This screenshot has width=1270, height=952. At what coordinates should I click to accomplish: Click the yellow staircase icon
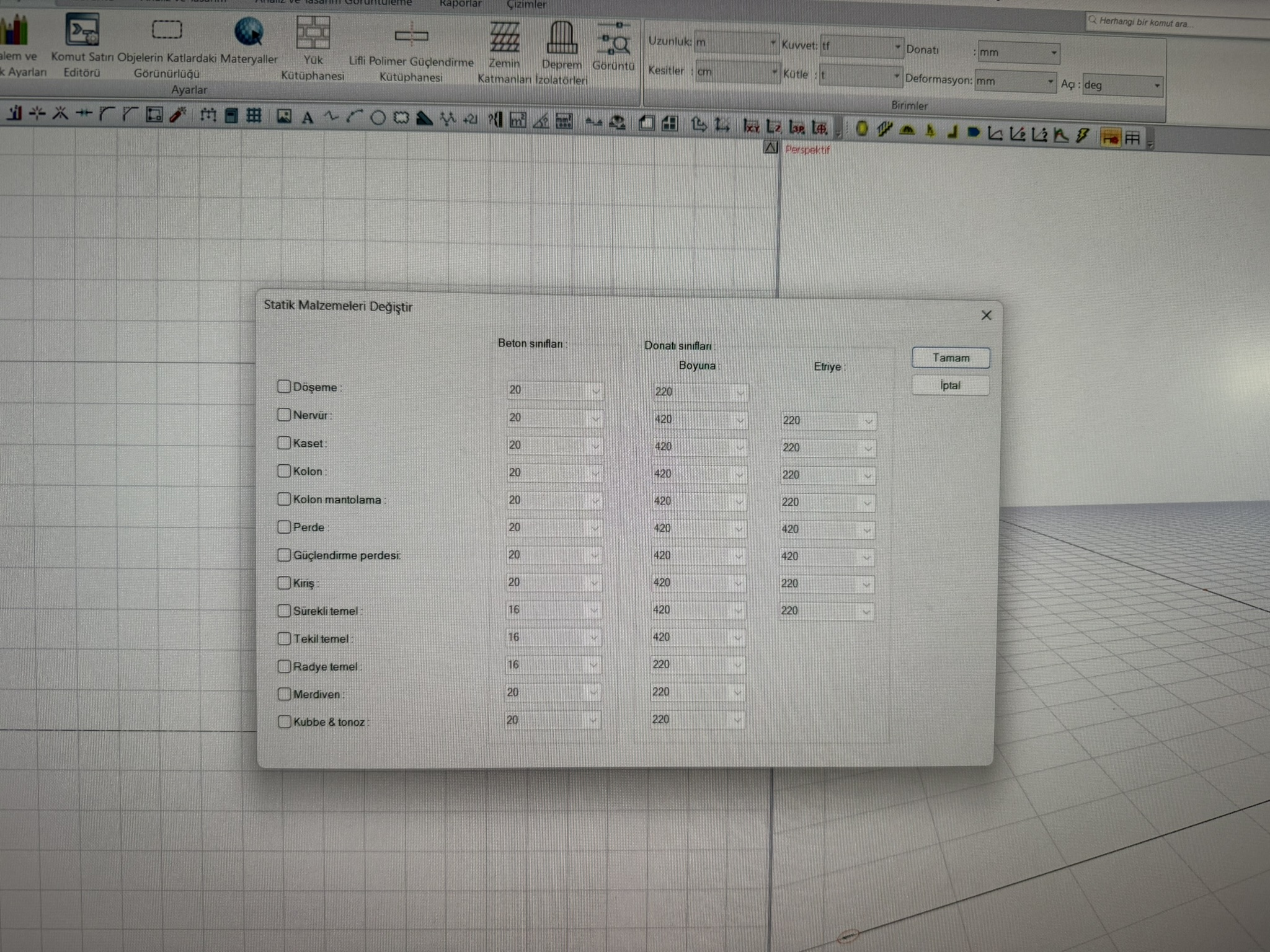[884, 130]
